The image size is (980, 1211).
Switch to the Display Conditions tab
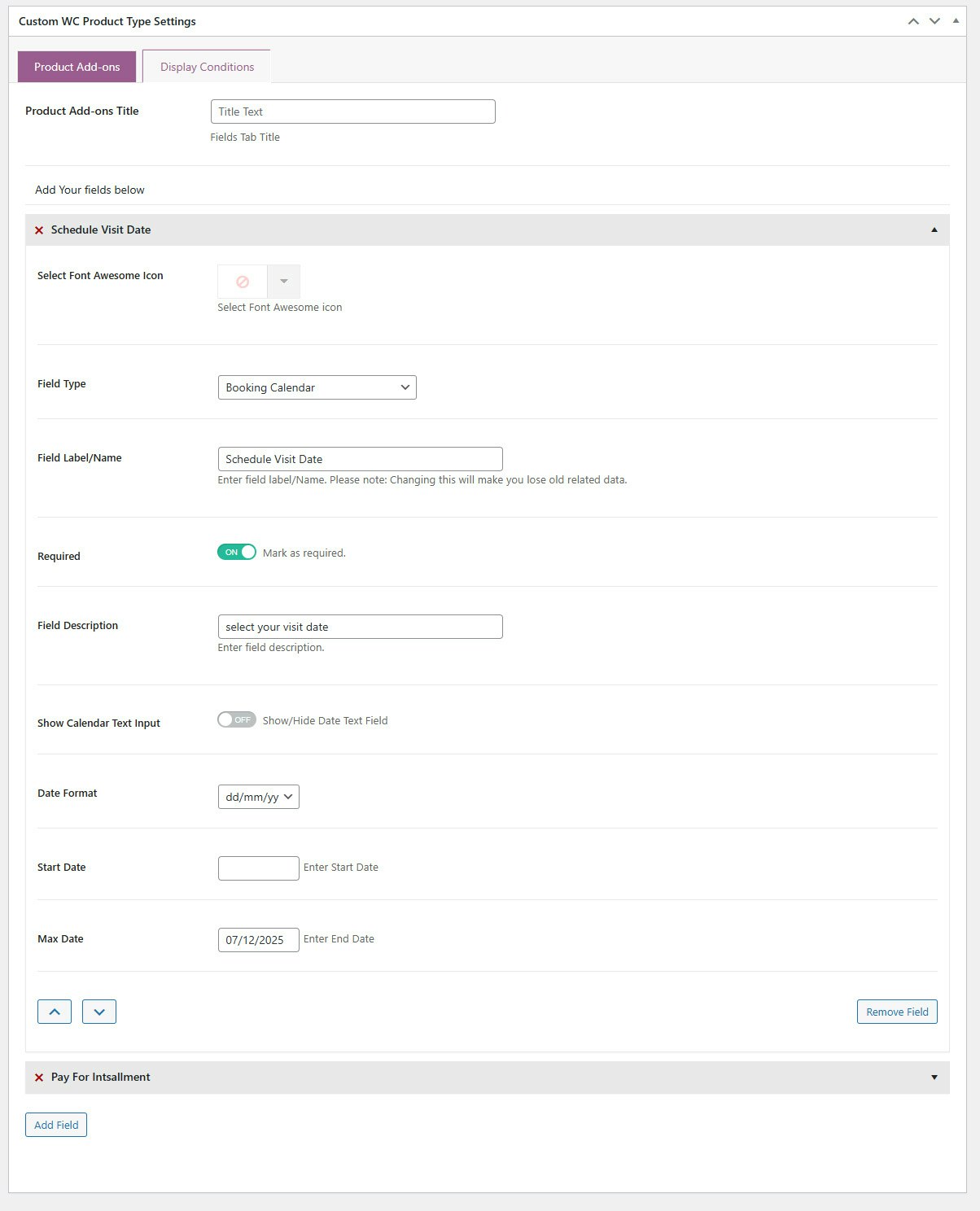click(207, 67)
